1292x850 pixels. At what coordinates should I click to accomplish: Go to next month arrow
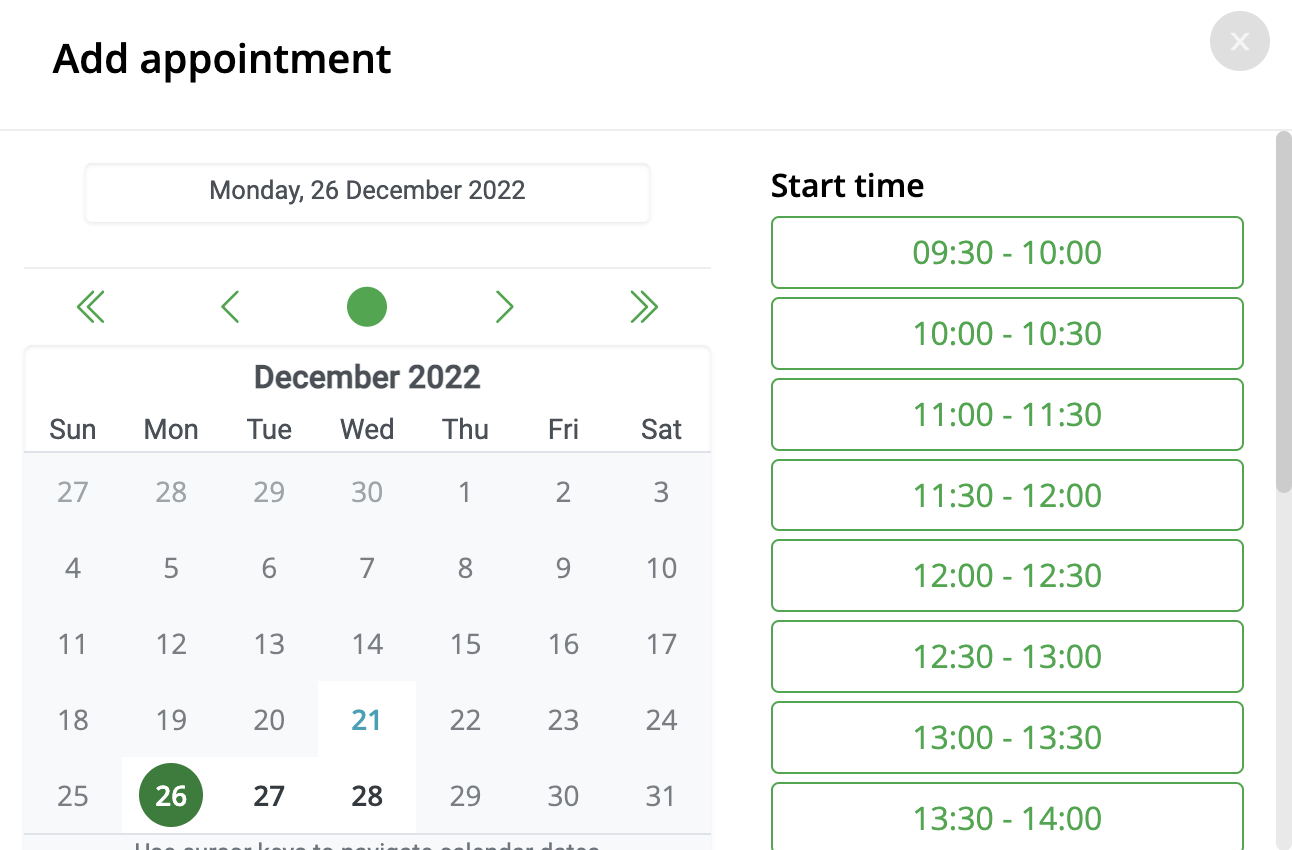(x=504, y=307)
